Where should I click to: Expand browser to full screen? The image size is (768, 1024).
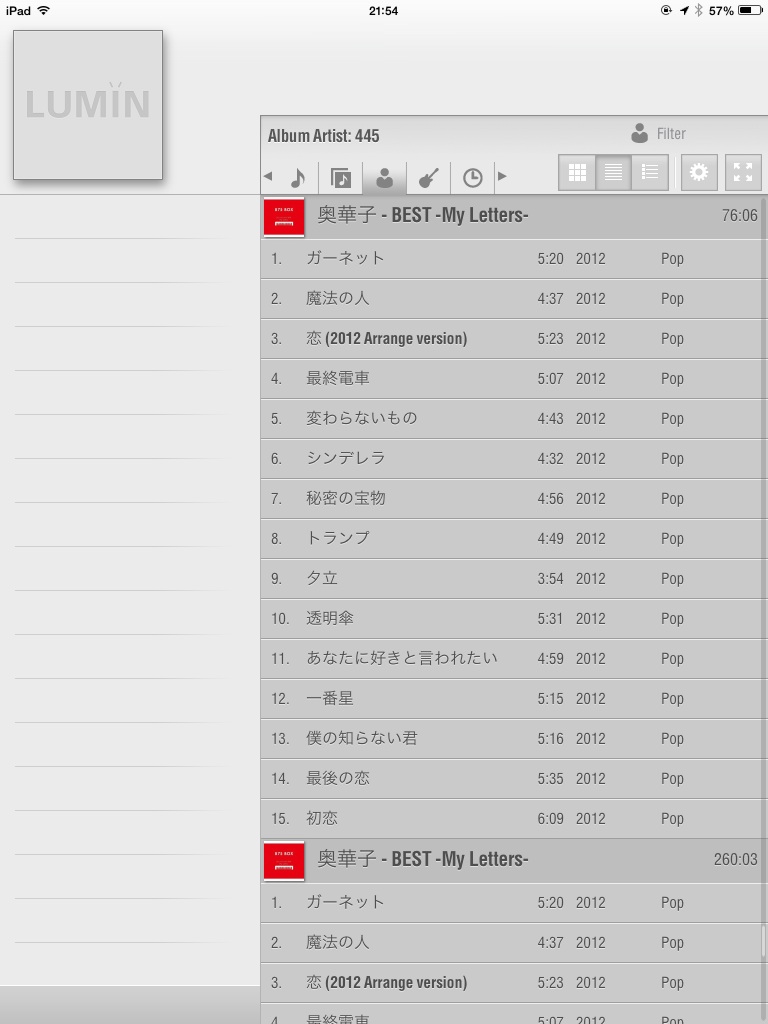[x=743, y=172]
